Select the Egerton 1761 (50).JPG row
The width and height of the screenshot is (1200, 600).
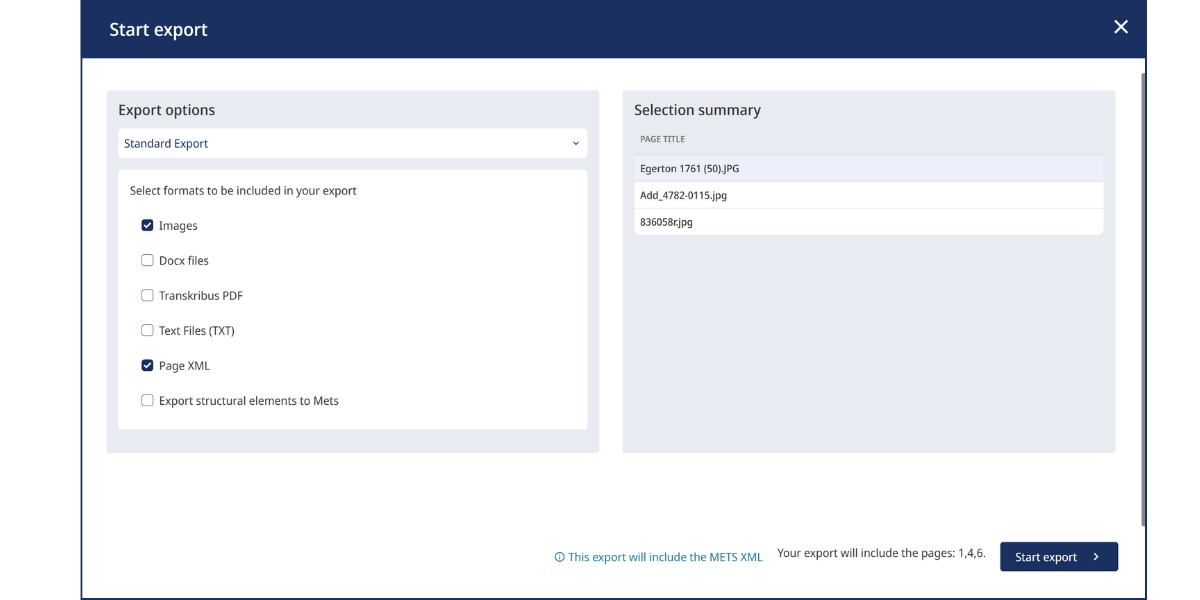[868, 169]
